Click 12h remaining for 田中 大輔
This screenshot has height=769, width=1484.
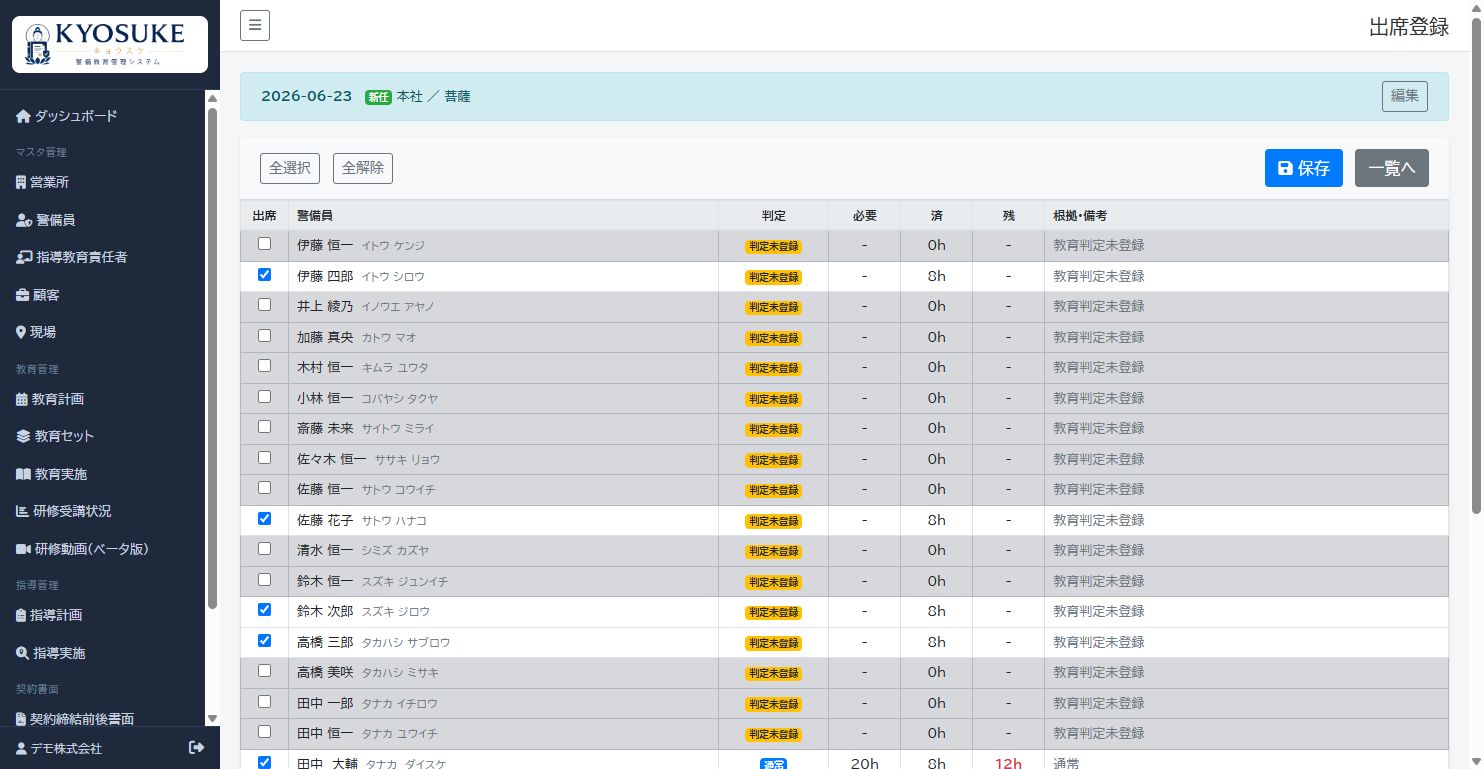click(1008, 763)
